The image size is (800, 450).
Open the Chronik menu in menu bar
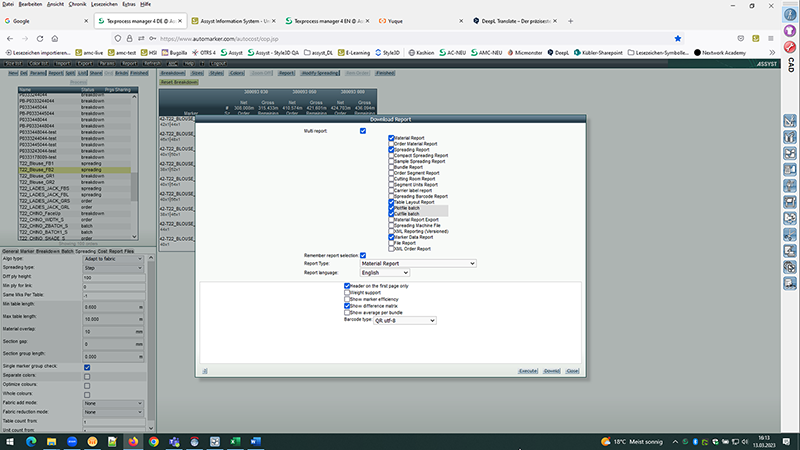click(x=78, y=5)
